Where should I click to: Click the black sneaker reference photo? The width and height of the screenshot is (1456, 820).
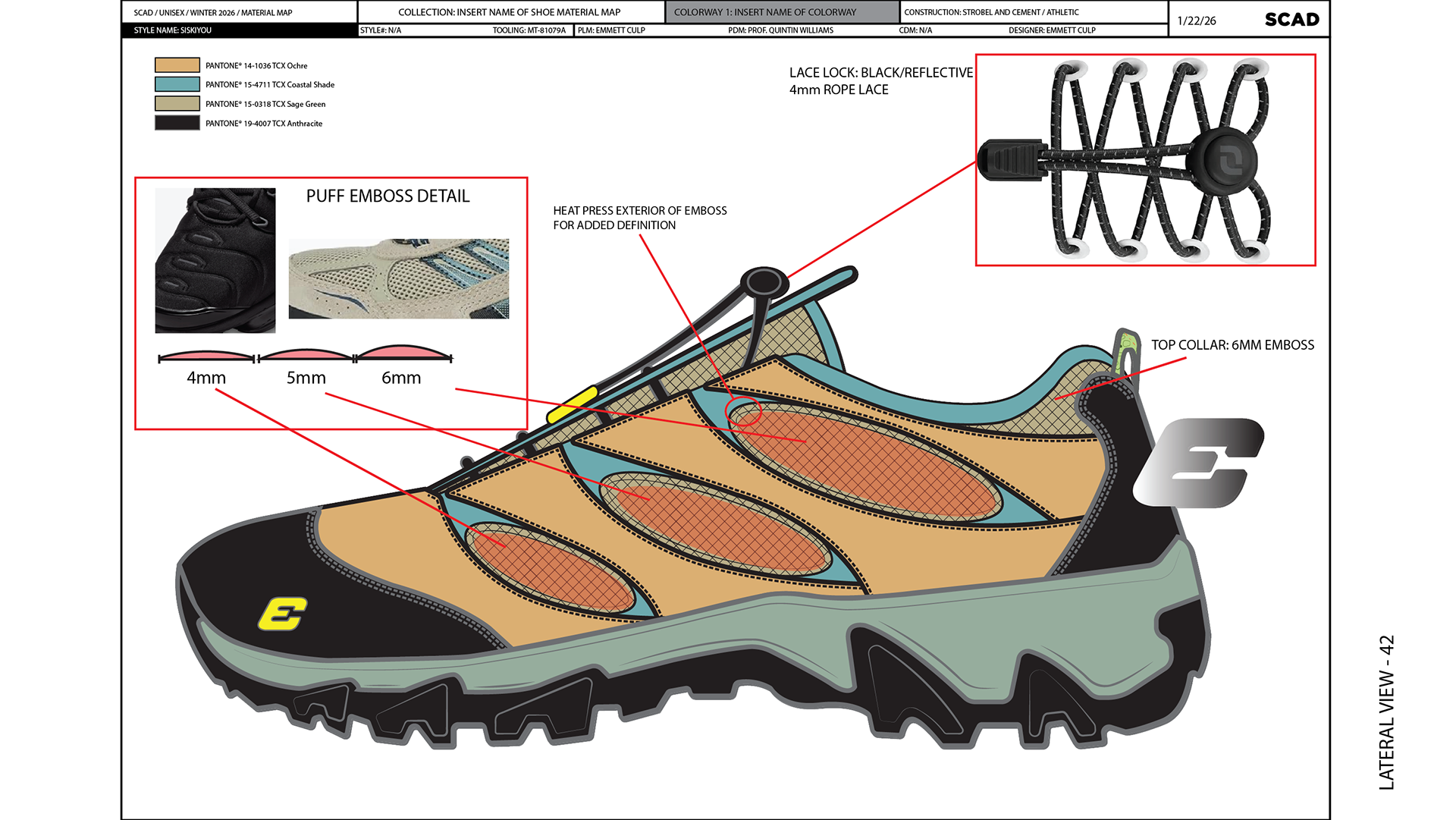tap(215, 260)
